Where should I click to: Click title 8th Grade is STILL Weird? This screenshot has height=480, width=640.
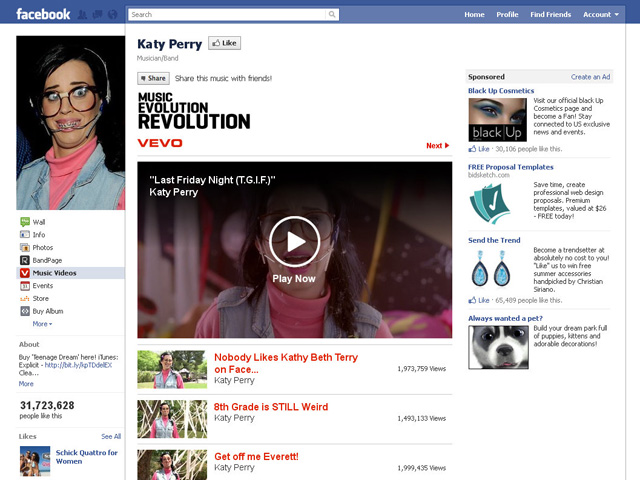tap(271, 407)
